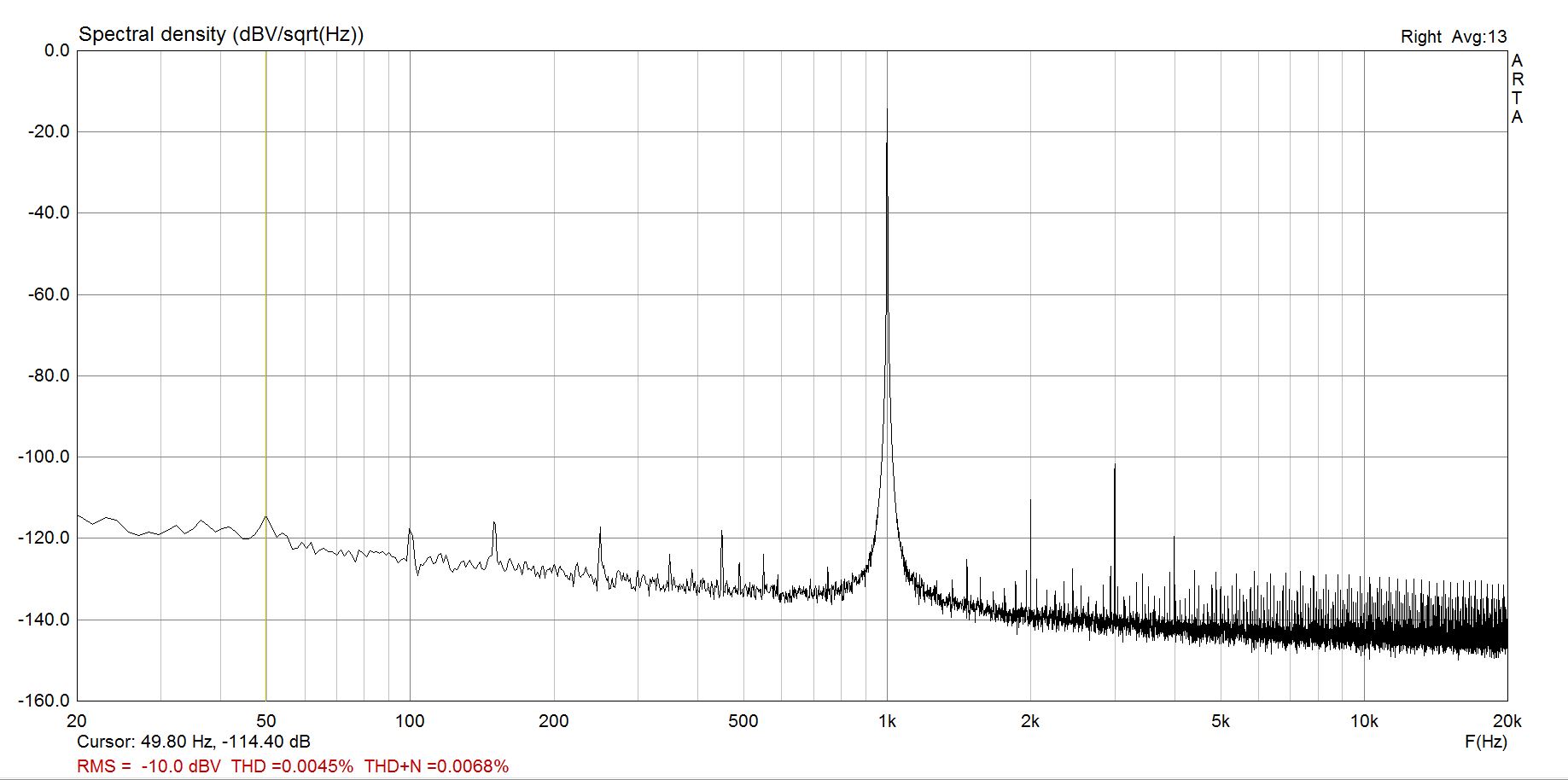Click the '100' frequency axis label
The width and height of the screenshot is (1568, 780).
410,721
